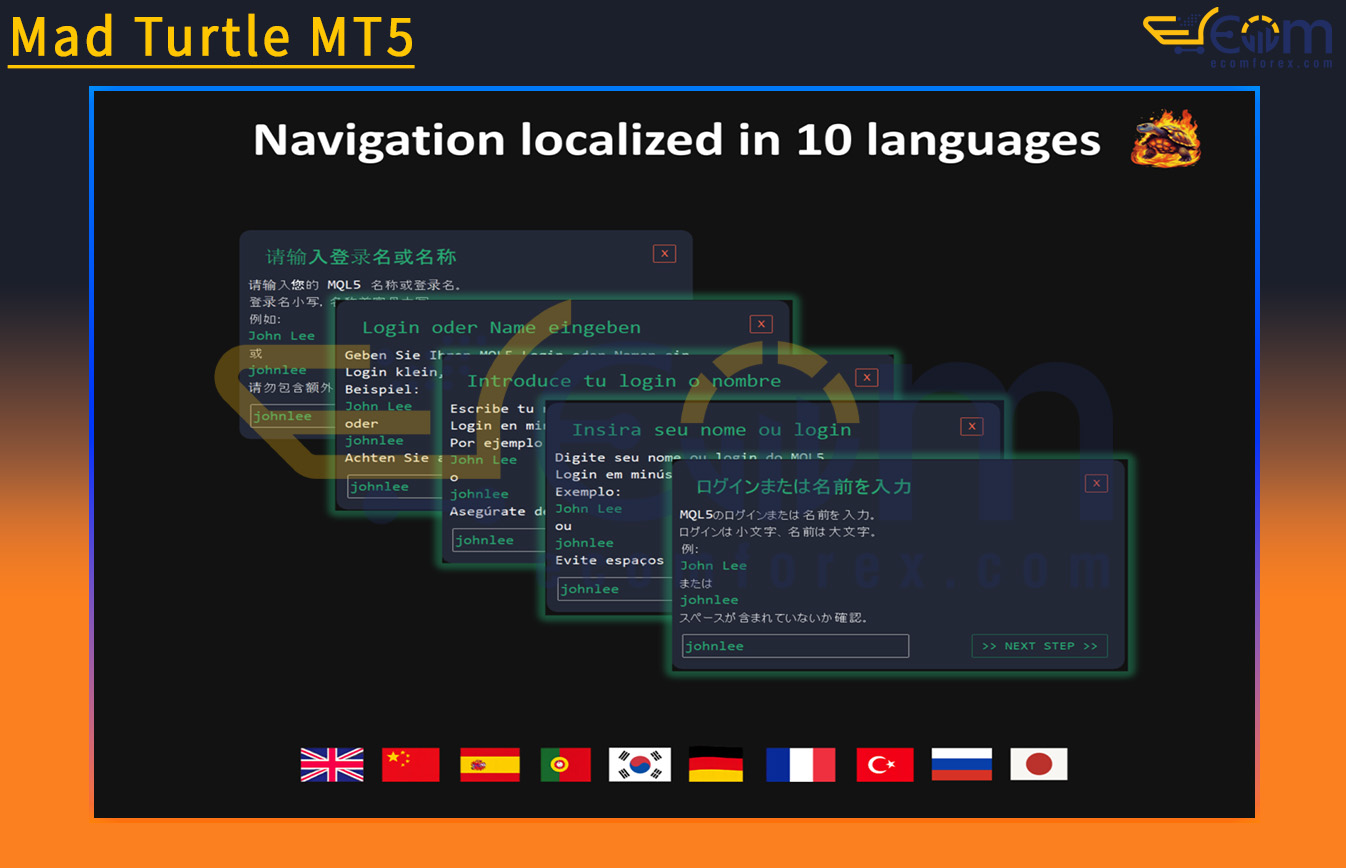The image size is (1346, 868).
Task: Click the '>> NEXT STEP >>' button
Action: (1040, 646)
